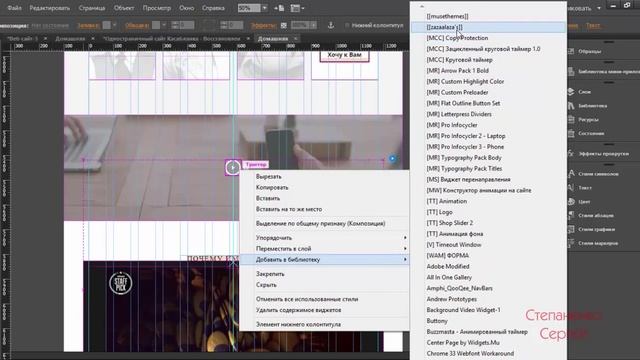Viewport: 640px width, 360px height.
Task: Open the Стили абзацев paragraph styles icon
Action: 571,215
